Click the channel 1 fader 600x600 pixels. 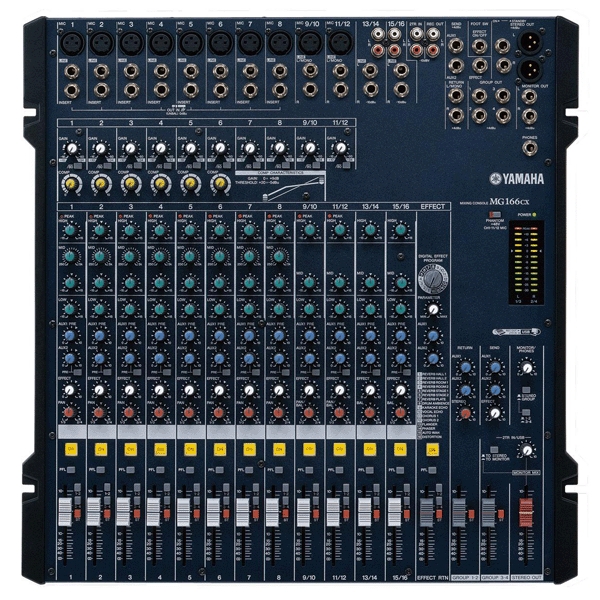[65, 512]
